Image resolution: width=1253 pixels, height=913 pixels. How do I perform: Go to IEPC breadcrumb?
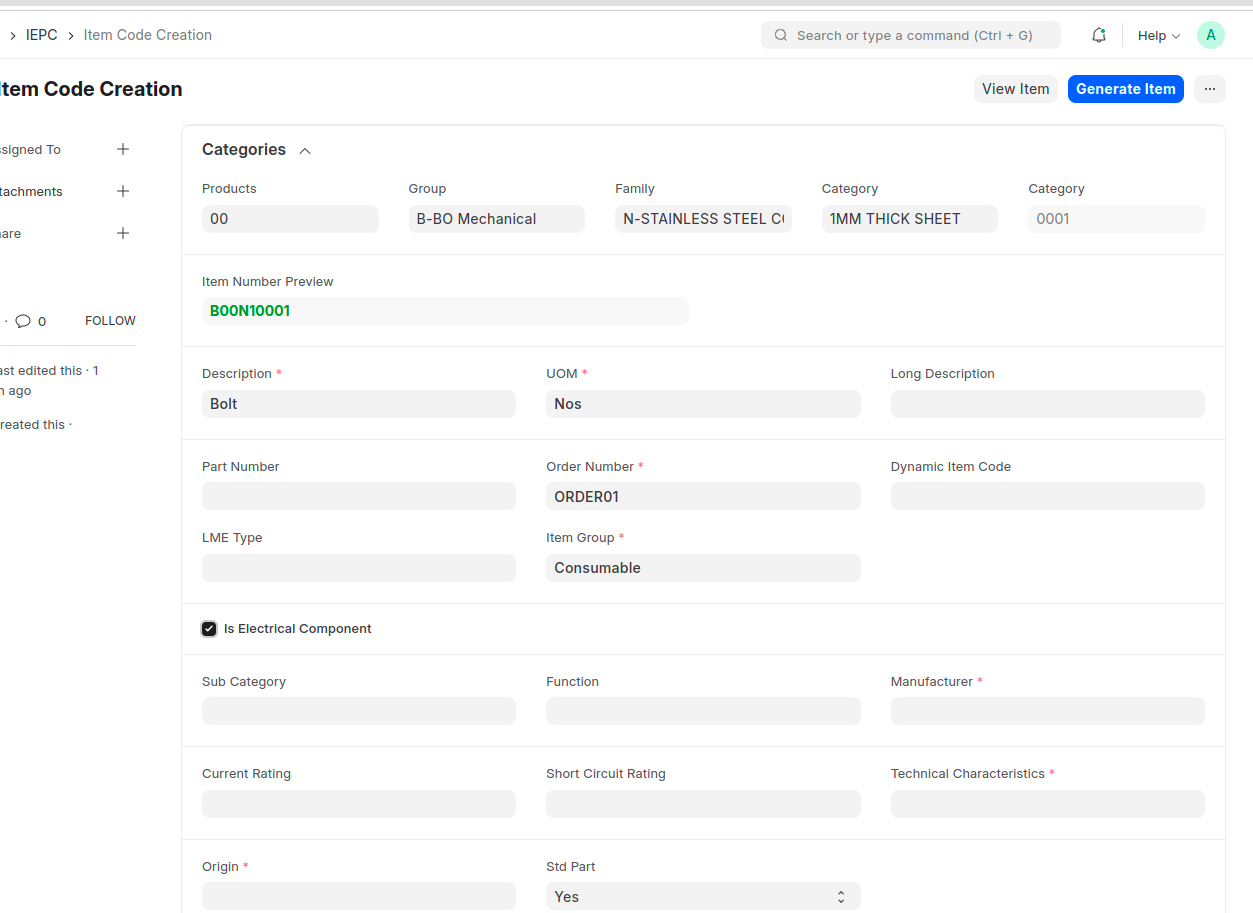pyautogui.click(x=41, y=35)
